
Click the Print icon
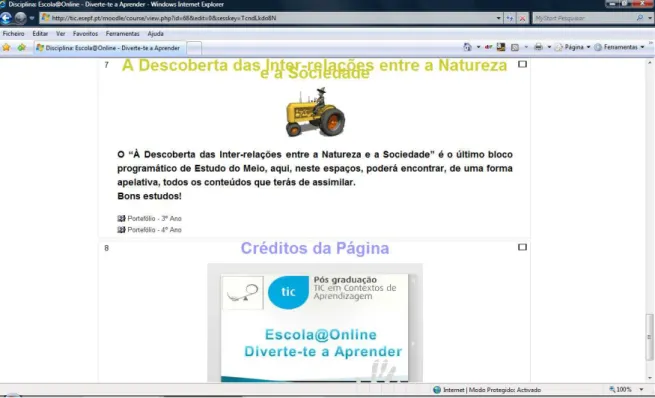click(538, 47)
